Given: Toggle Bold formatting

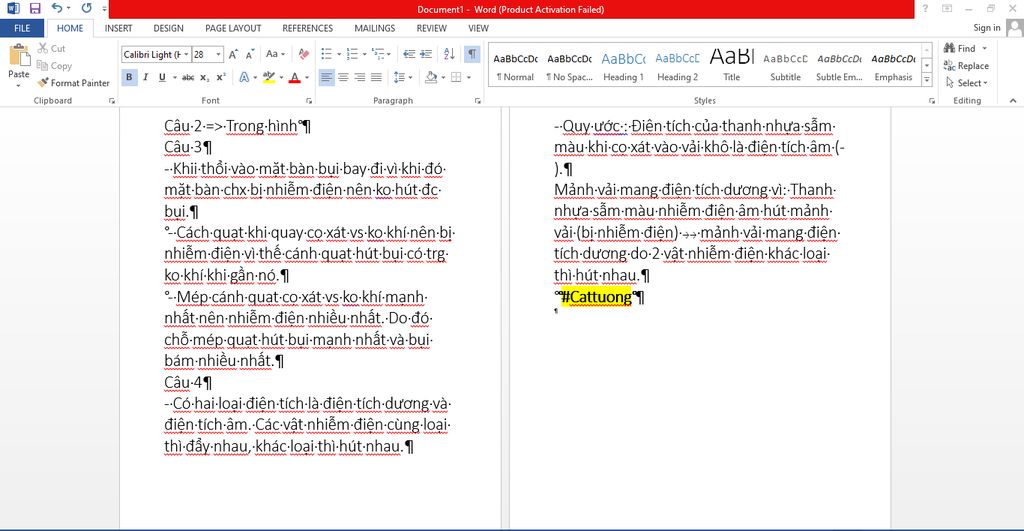Looking at the screenshot, I should point(129,77).
